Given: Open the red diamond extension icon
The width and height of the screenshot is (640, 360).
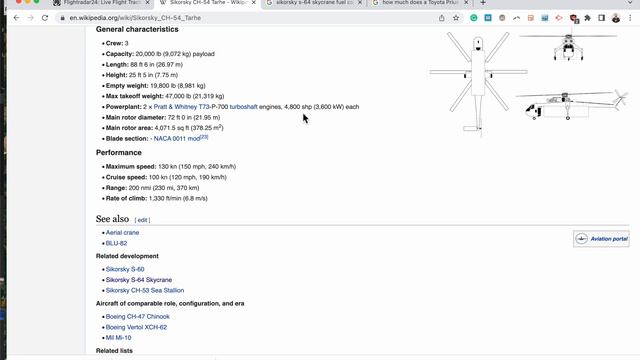Looking at the screenshot, I should pyautogui.click(x=559, y=18).
